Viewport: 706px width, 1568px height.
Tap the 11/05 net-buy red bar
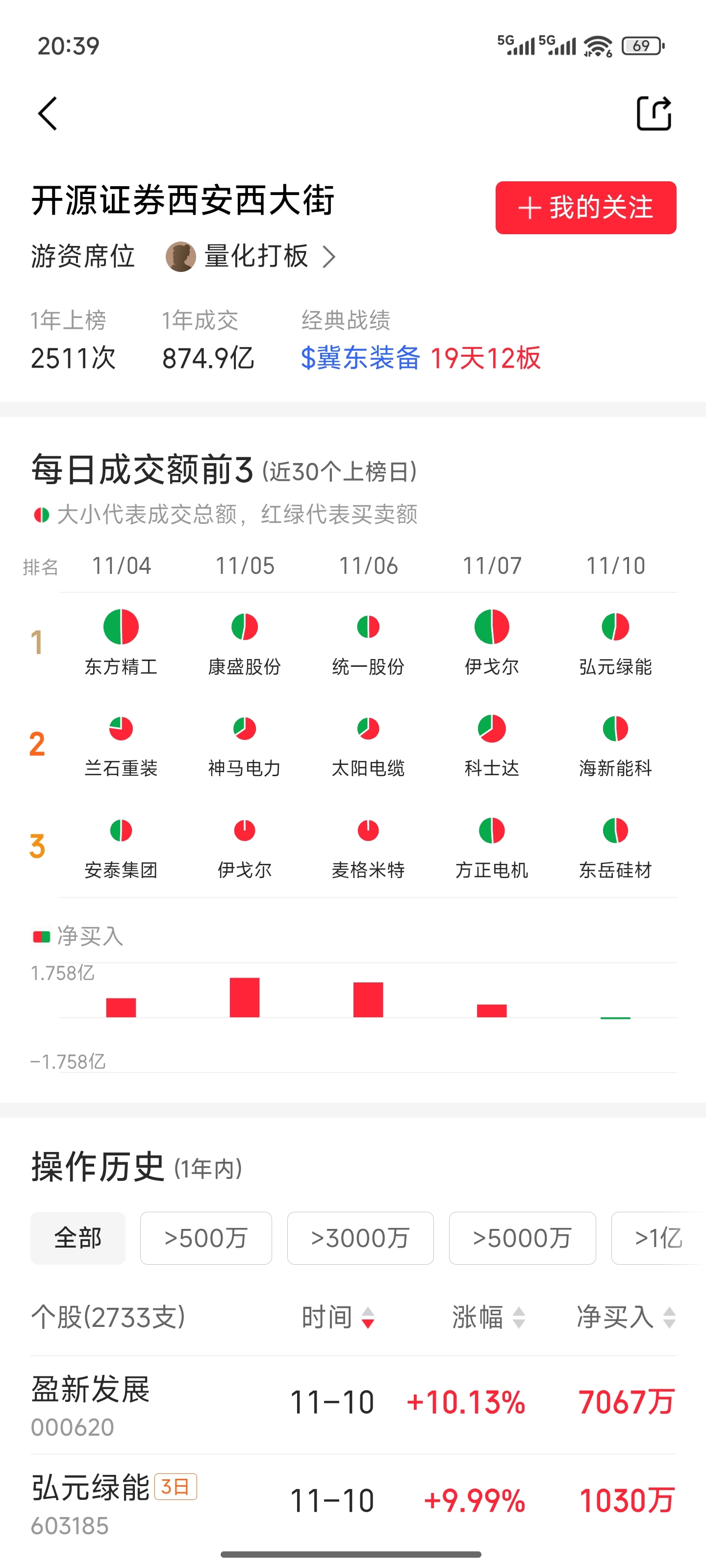[244, 997]
